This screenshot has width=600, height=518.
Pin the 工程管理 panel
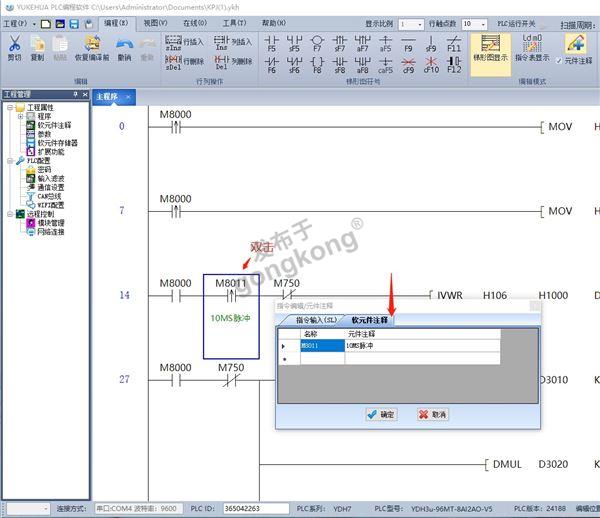(74, 95)
